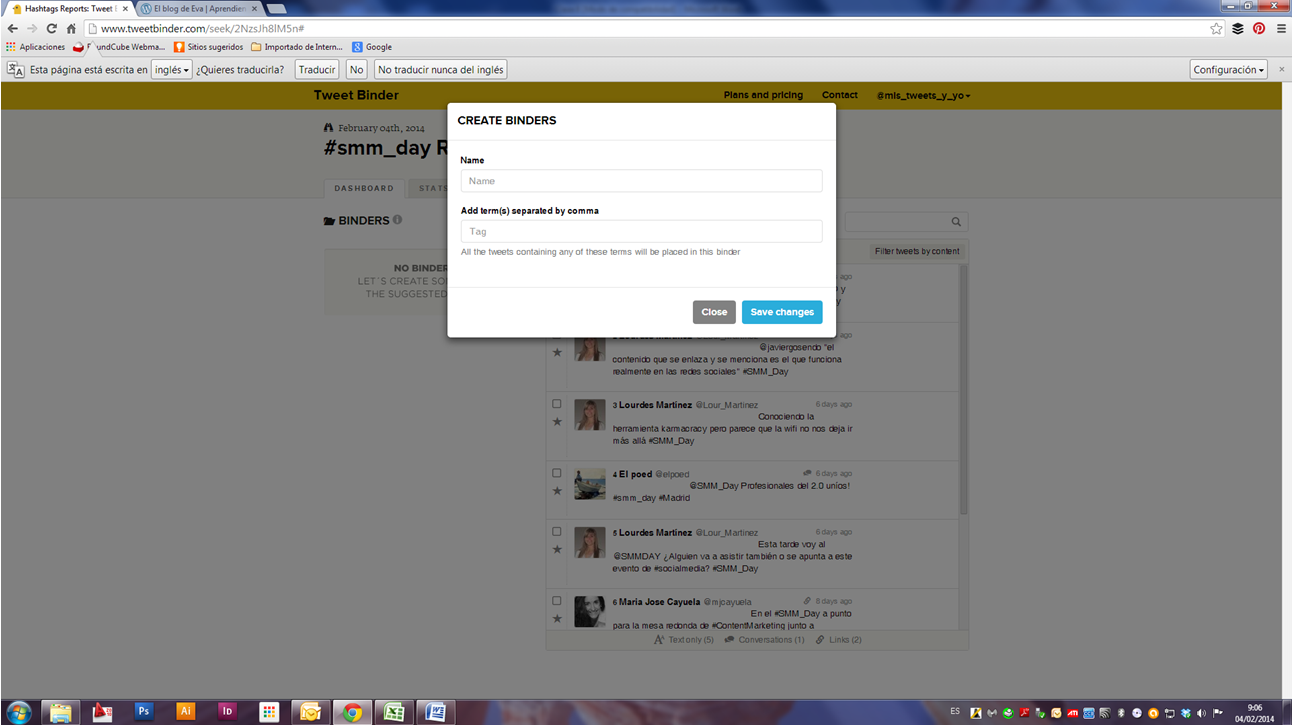Click the search magnifier icon in tweets panel

click(x=956, y=222)
